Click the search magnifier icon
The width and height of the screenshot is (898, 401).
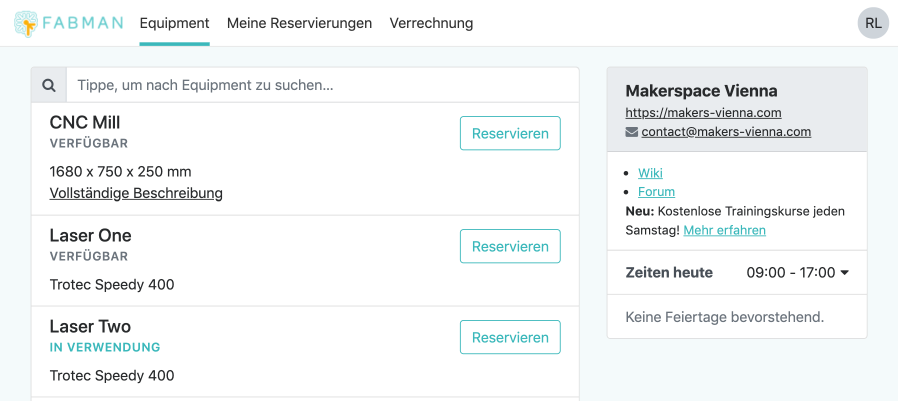click(49, 85)
